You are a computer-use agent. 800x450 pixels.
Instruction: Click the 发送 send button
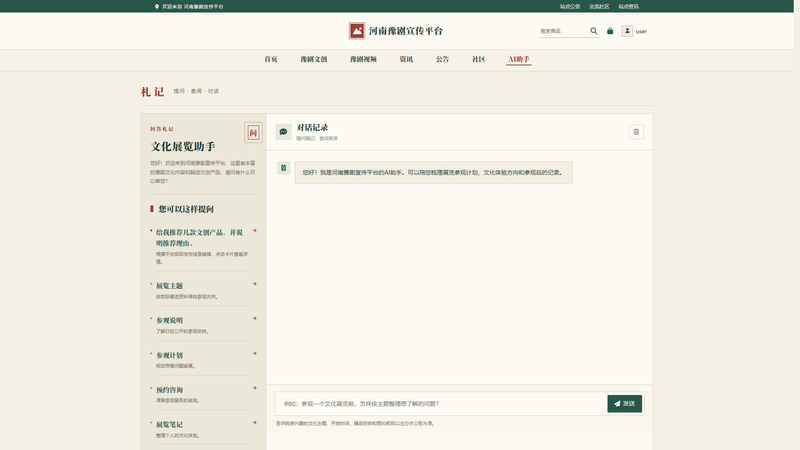point(624,404)
